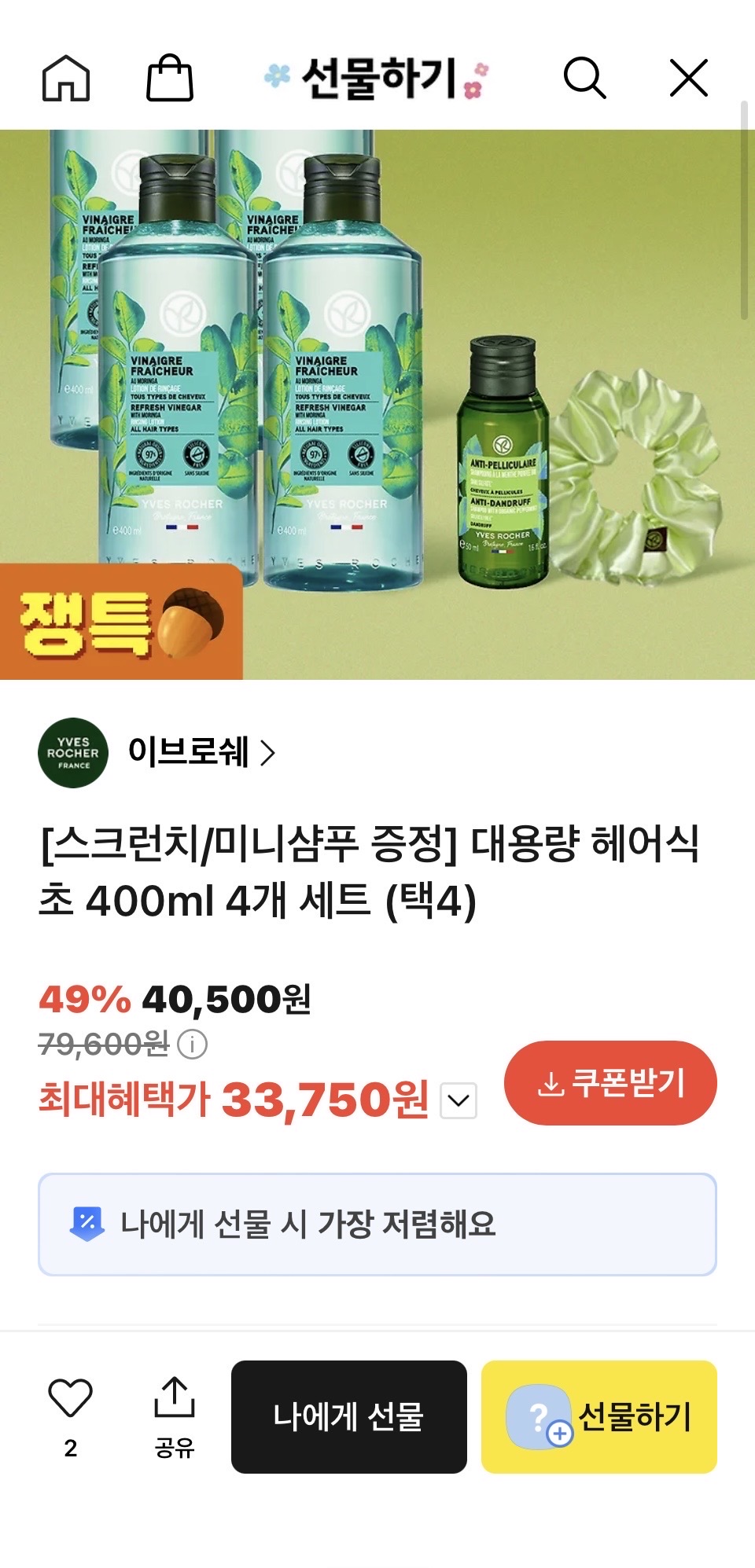Close the page with X icon
The image size is (755, 1568).
point(689,78)
